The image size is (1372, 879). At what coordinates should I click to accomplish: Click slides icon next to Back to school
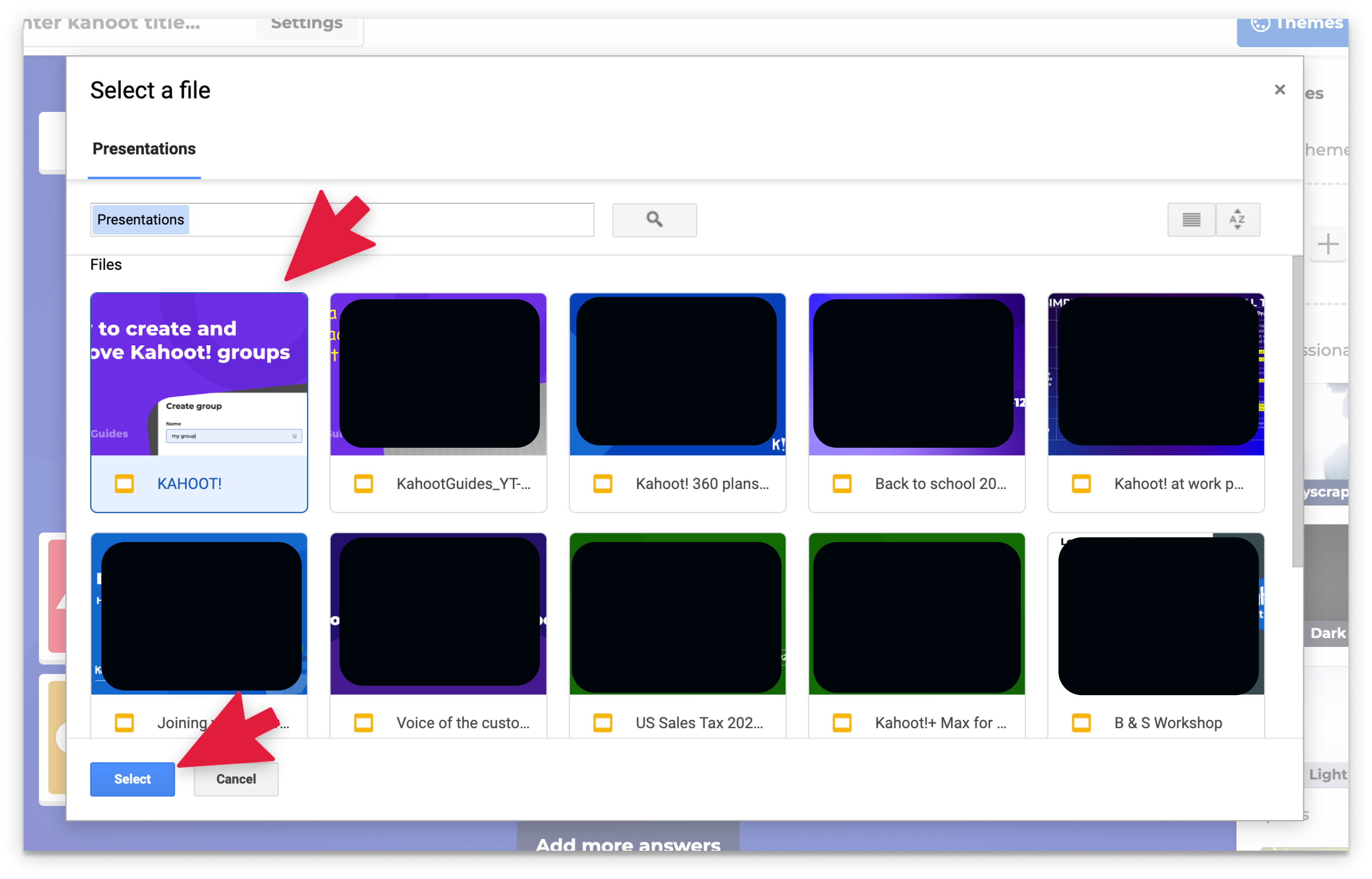(842, 483)
